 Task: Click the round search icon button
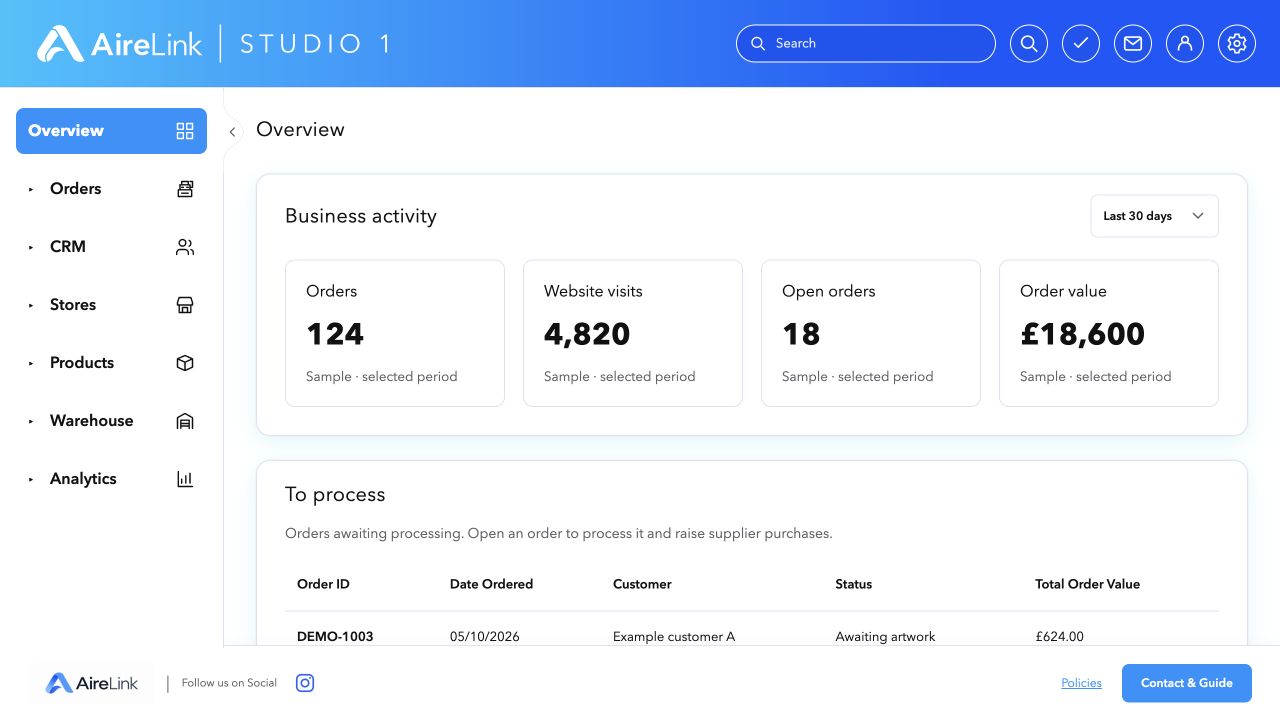pyautogui.click(x=1029, y=44)
